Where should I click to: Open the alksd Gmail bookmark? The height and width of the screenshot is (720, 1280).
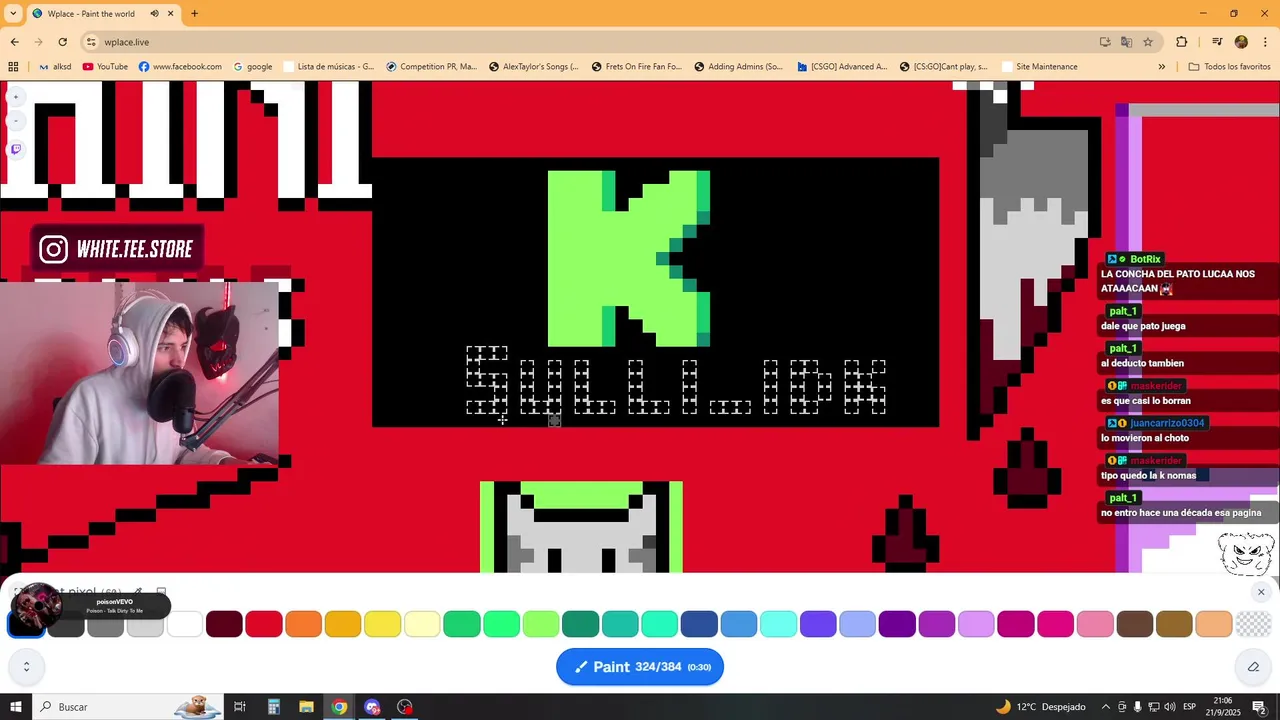55,67
